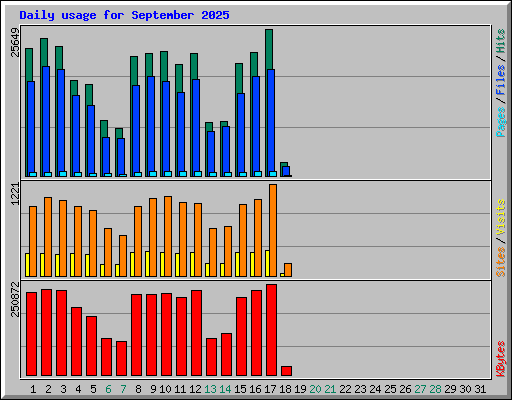This screenshot has width=512, height=400.
Task: Select day 30 on the date axis
Action: click(465, 389)
